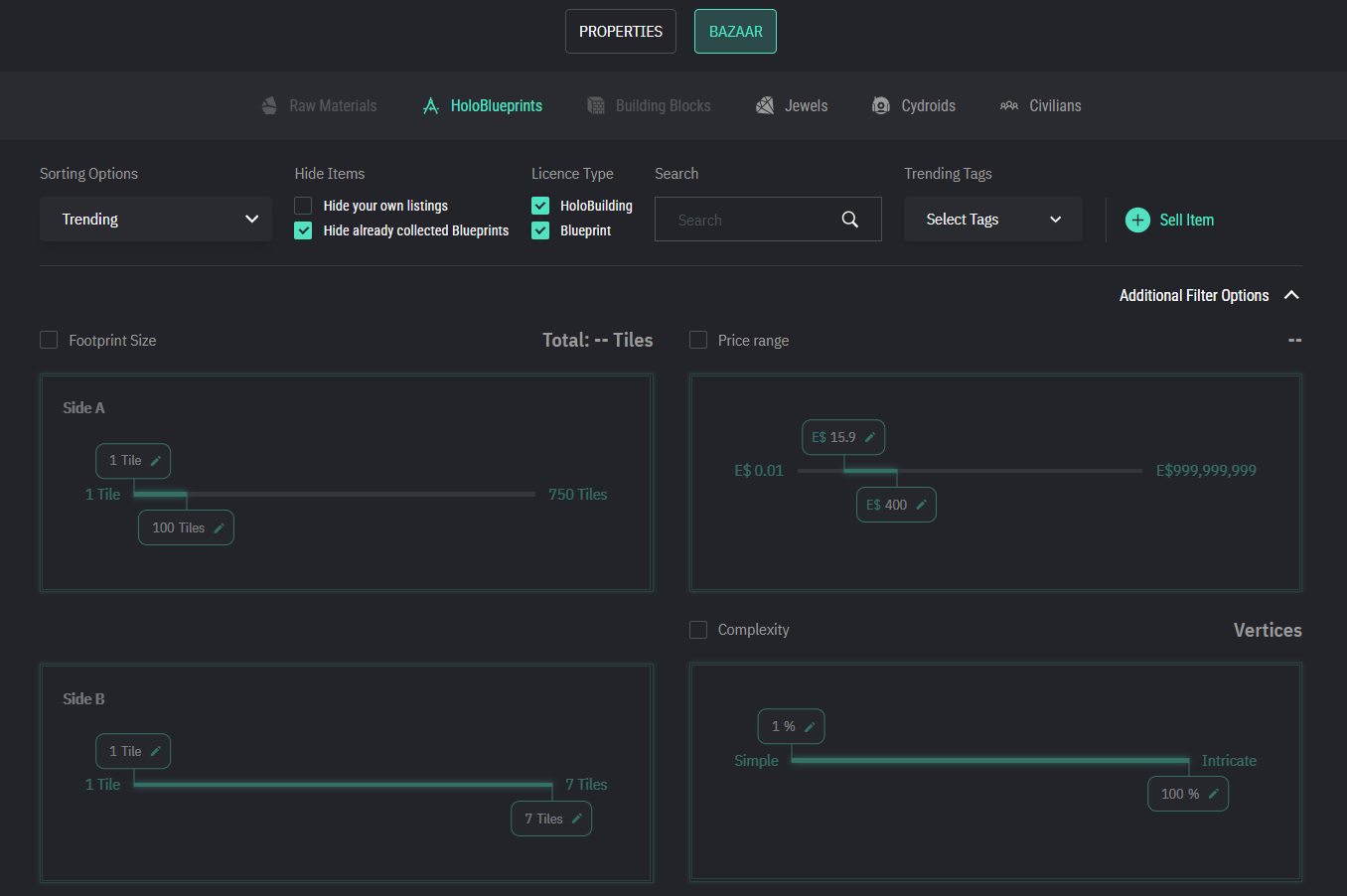Enable Hide your own listings checkbox
This screenshot has width=1347, height=896.
click(x=303, y=206)
